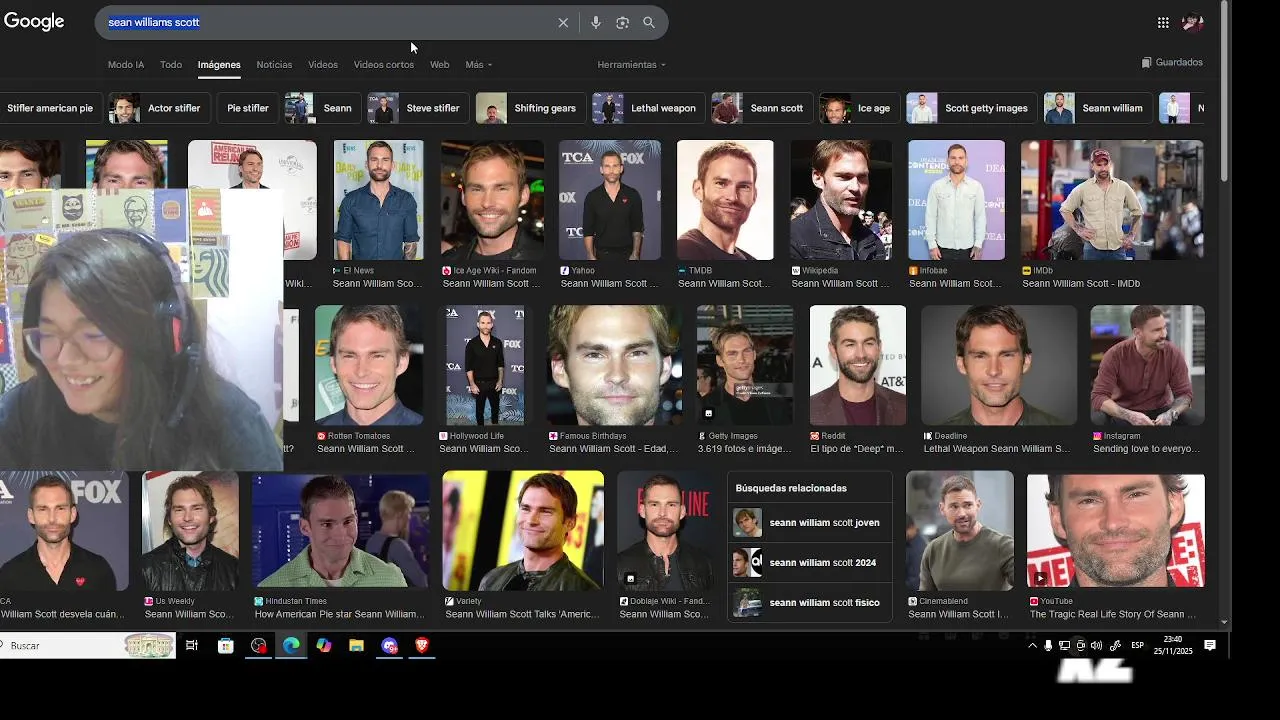Open the Famous Birthdays image result
This screenshot has height=720, width=1280.
tap(613, 365)
